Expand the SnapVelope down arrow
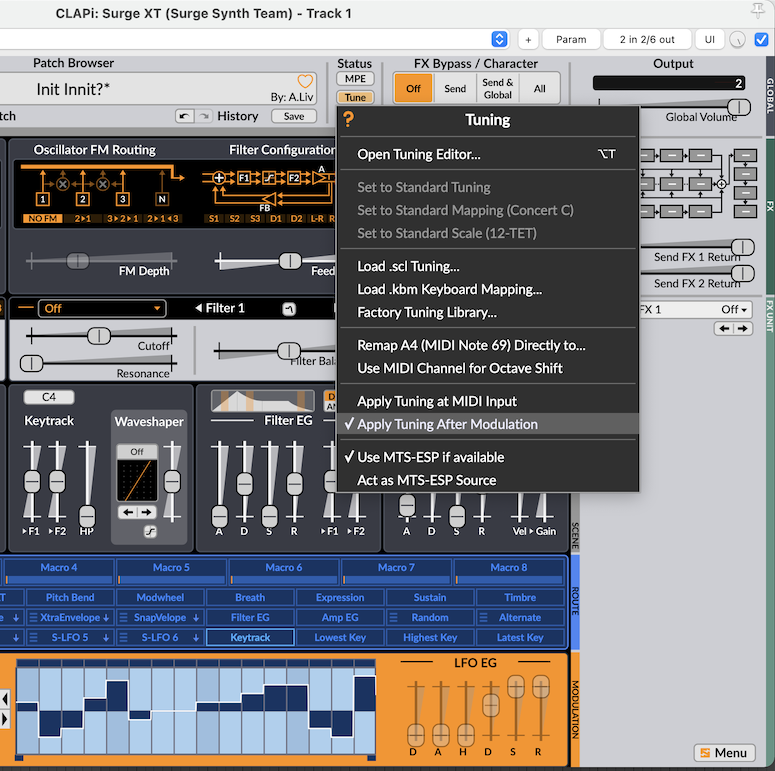 coord(196,618)
